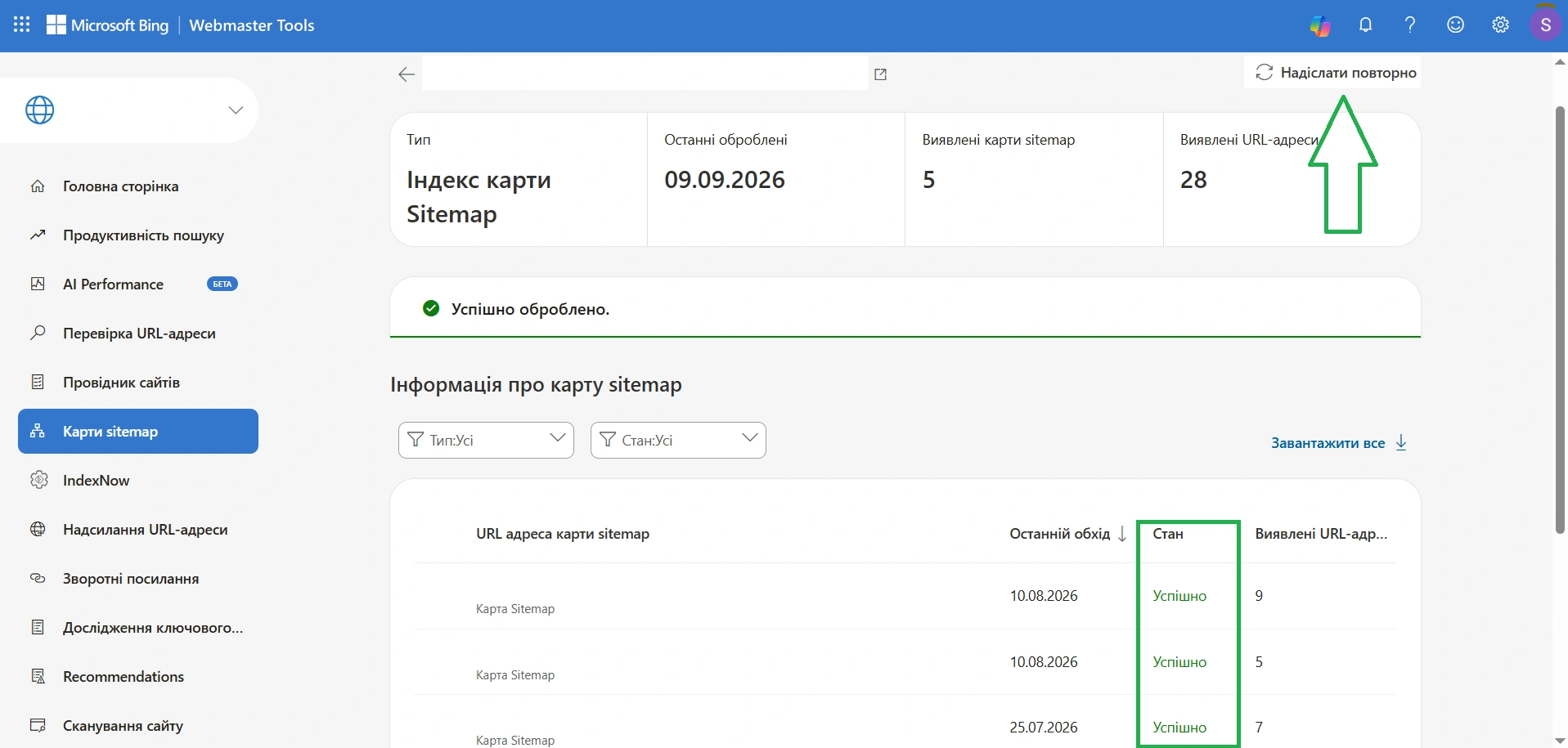Open sitemap URL in new tab icon
1568x748 pixels.
880,74
